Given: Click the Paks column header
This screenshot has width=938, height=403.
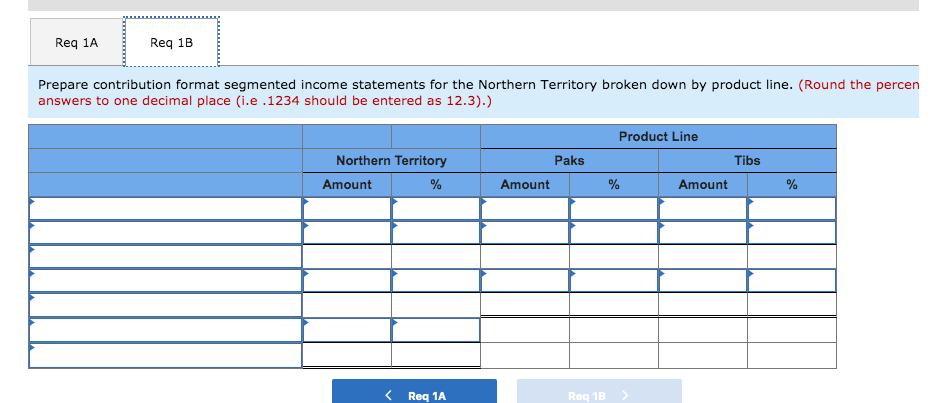Looking at the screenshot, I should [570, 160].
